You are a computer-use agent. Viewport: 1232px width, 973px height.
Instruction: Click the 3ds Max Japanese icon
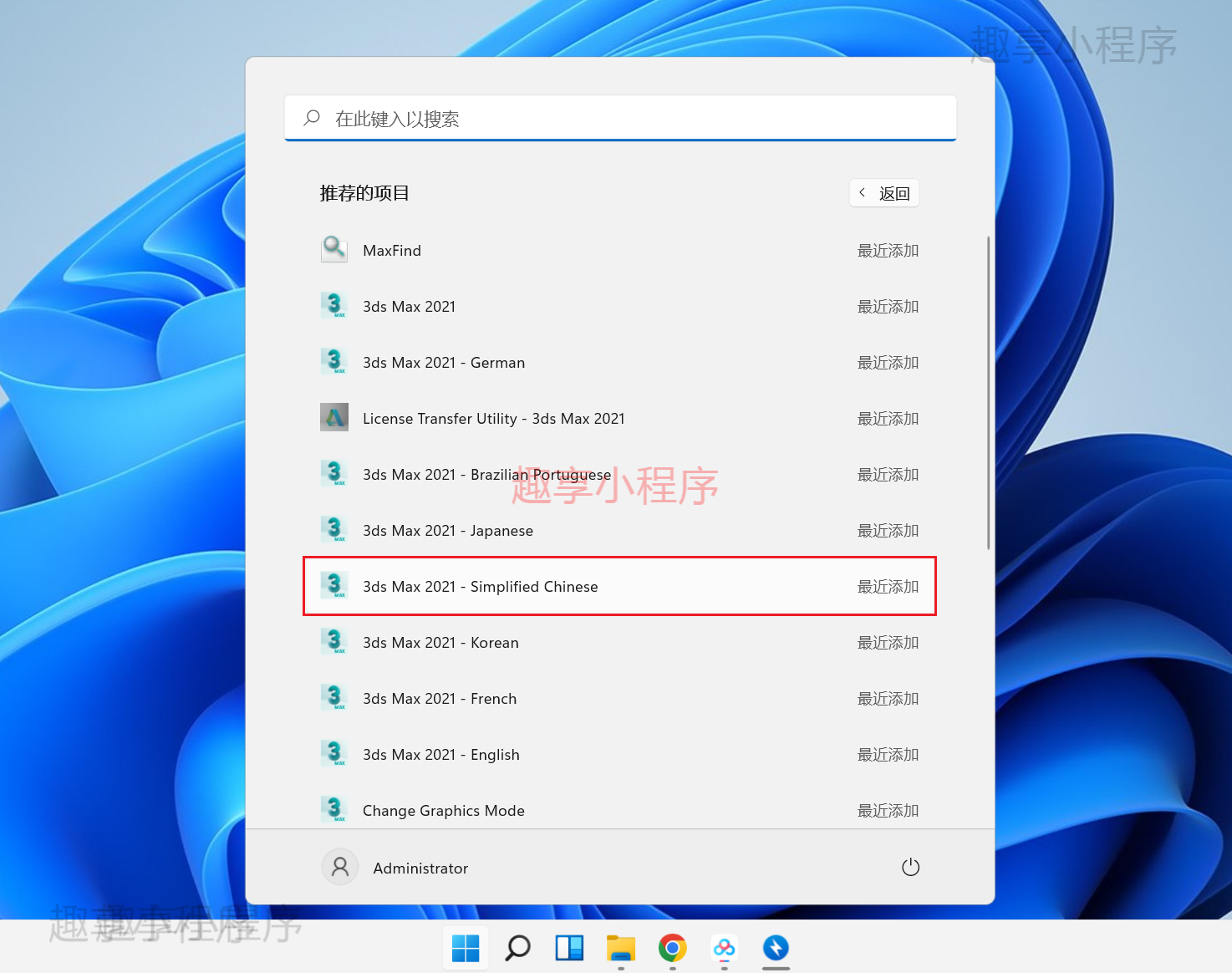tap(334, 529)
